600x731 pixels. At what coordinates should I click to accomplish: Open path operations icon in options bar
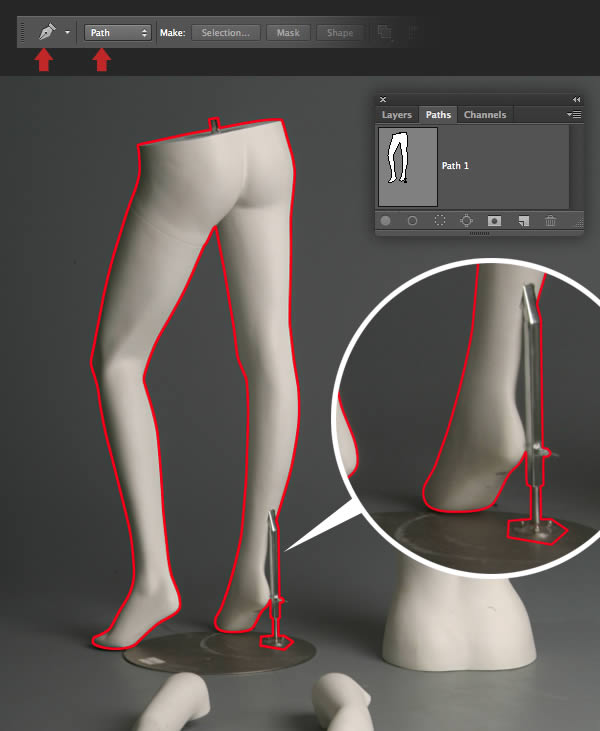pos(385,32)
